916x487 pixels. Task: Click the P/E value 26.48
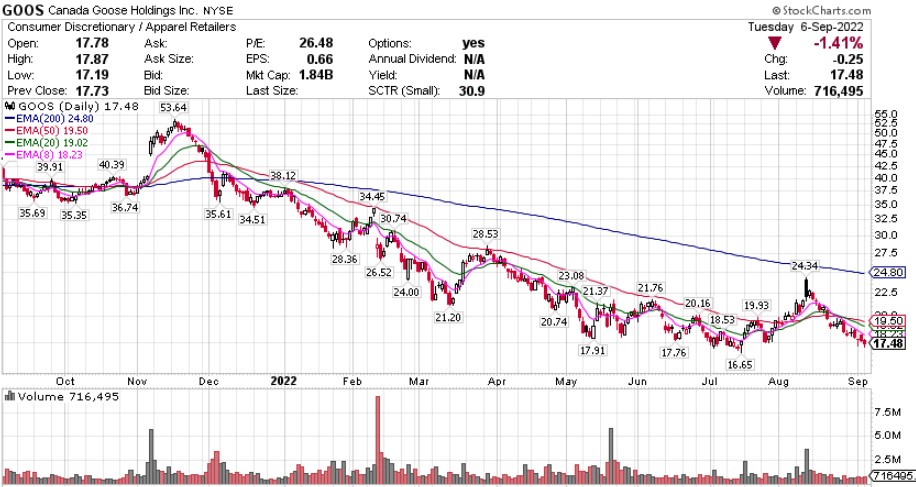316,43
